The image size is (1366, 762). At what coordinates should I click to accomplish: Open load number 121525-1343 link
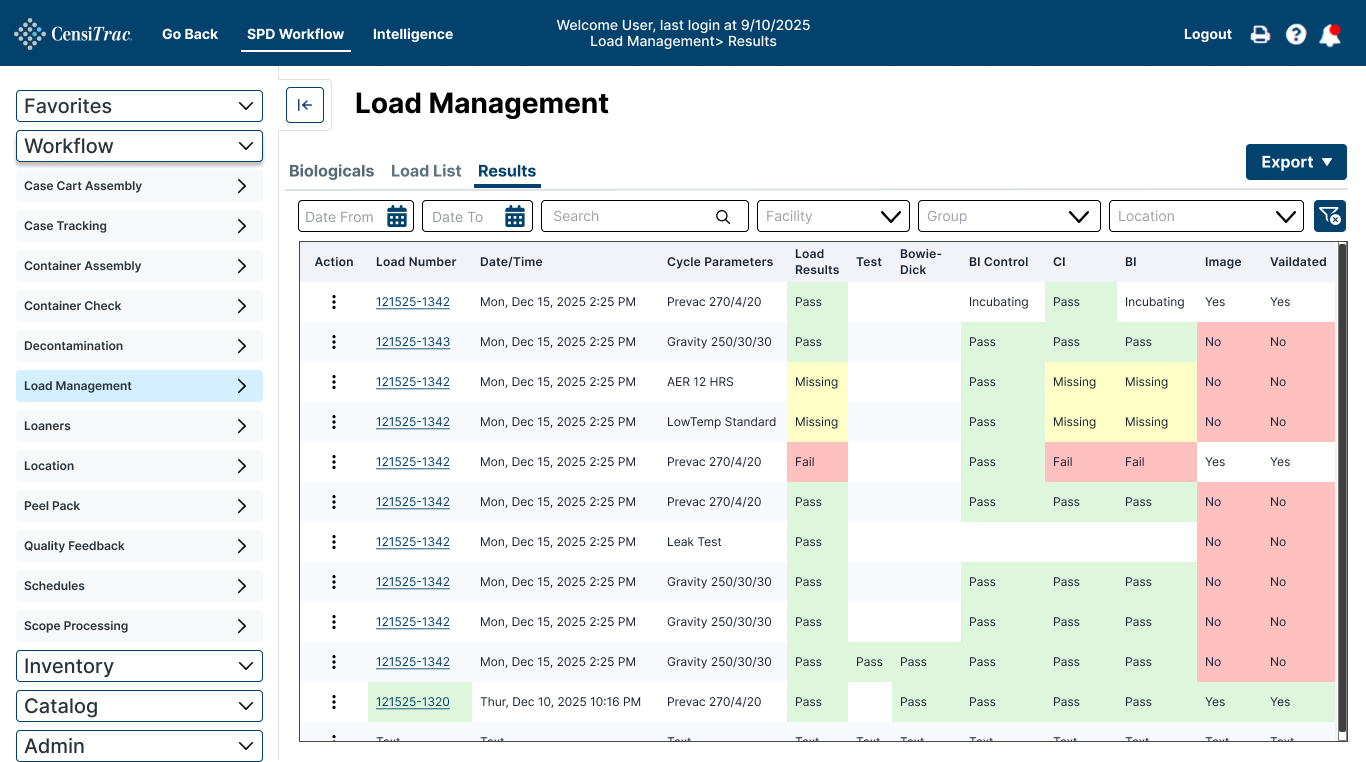tap(413, 342)
